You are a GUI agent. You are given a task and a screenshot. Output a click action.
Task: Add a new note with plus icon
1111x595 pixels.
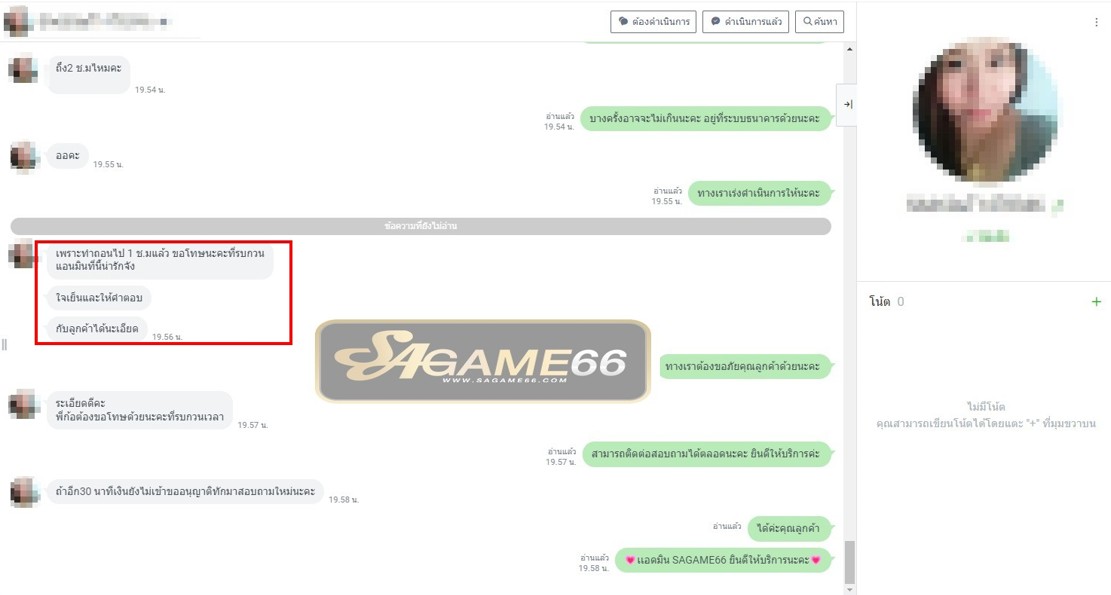tap(1096, 301)
